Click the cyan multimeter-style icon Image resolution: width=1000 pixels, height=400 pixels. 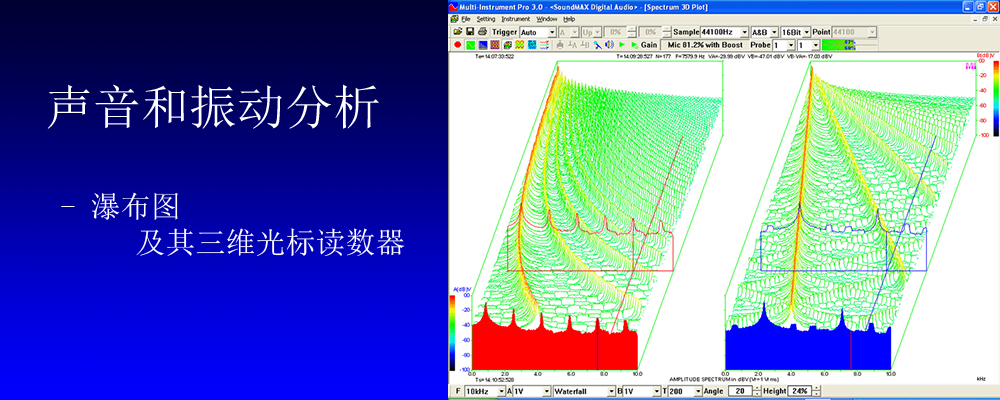pos(532,45)
